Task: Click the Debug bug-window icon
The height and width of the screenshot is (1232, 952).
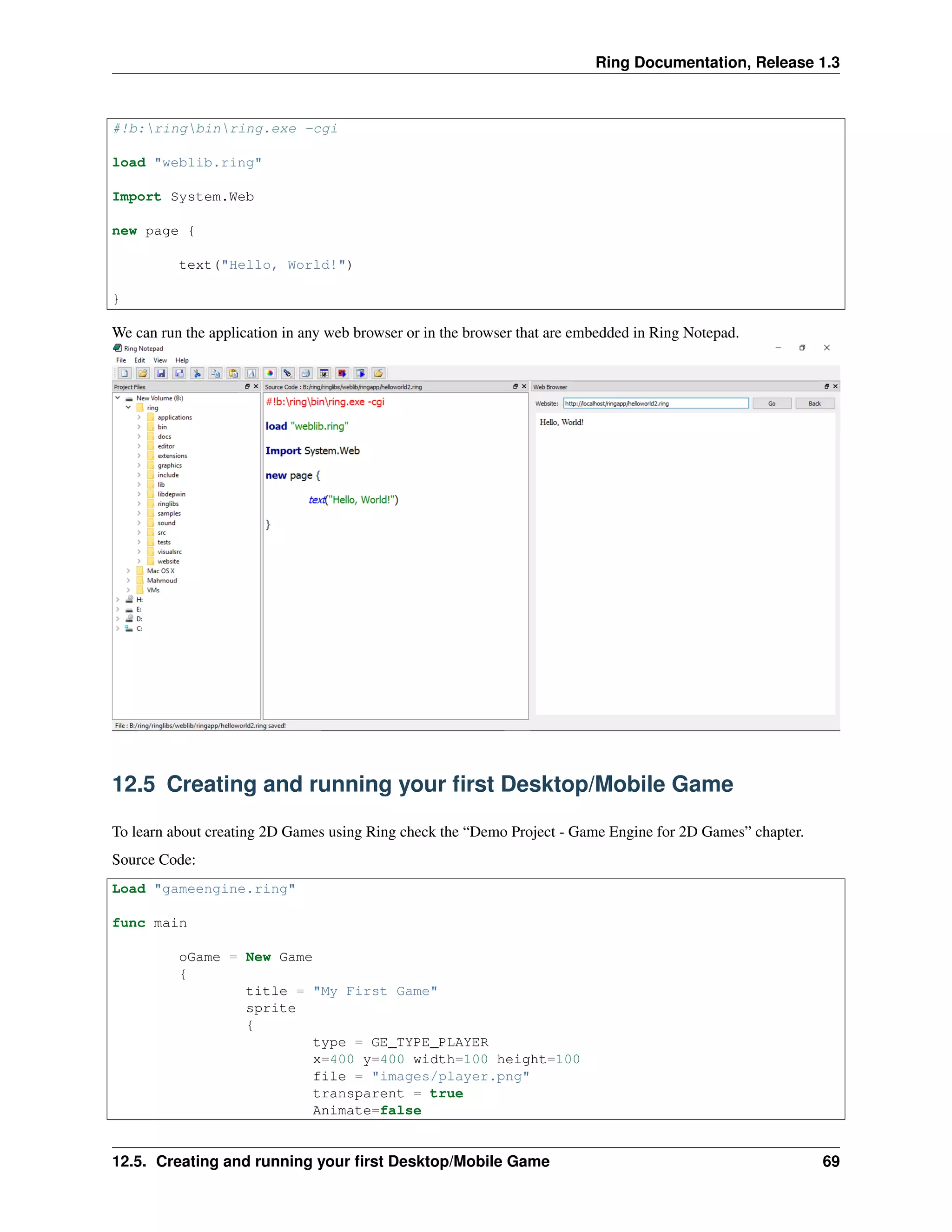Action: [x=324, y=373]
